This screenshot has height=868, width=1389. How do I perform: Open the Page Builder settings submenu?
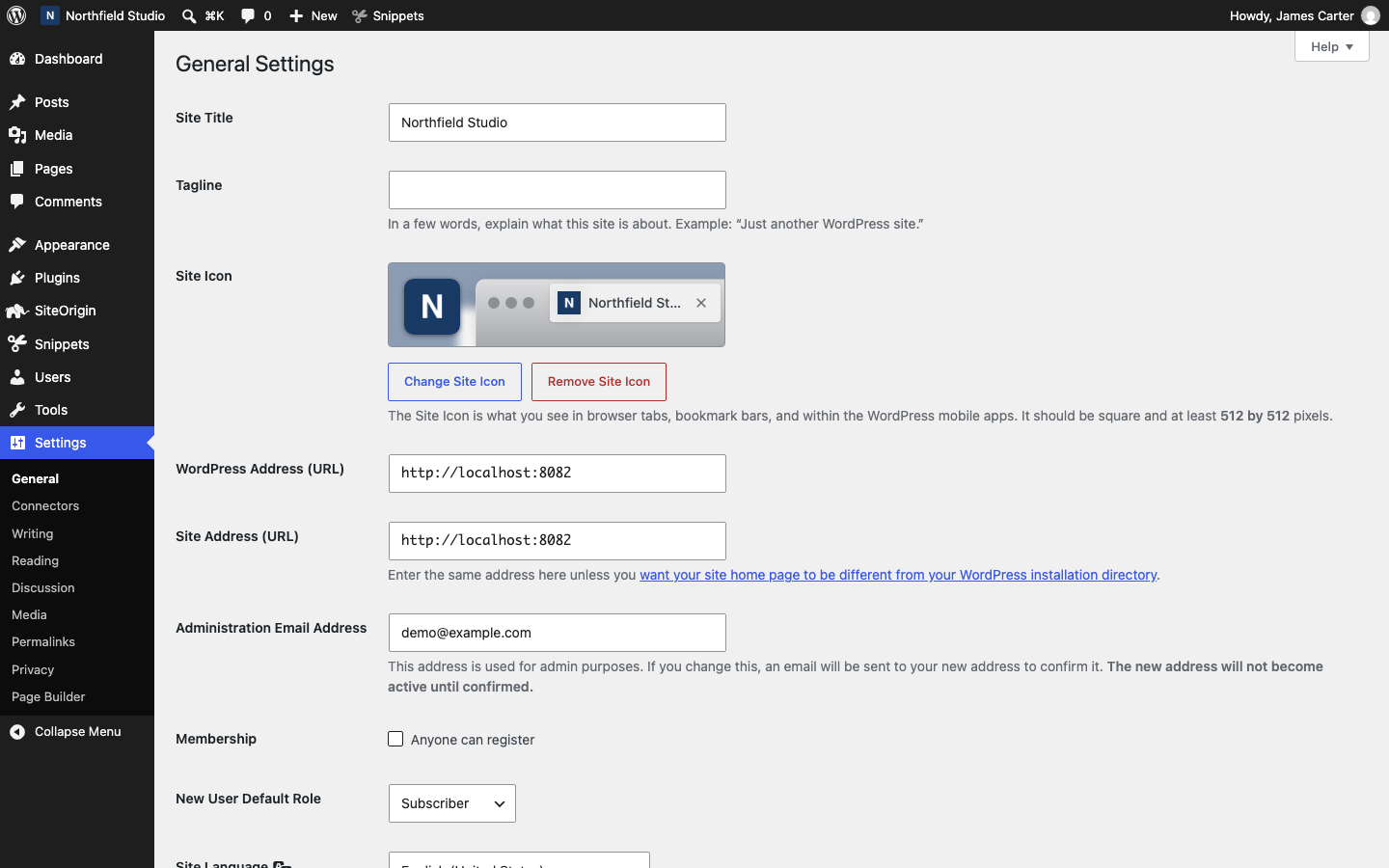tap(48, 696)
